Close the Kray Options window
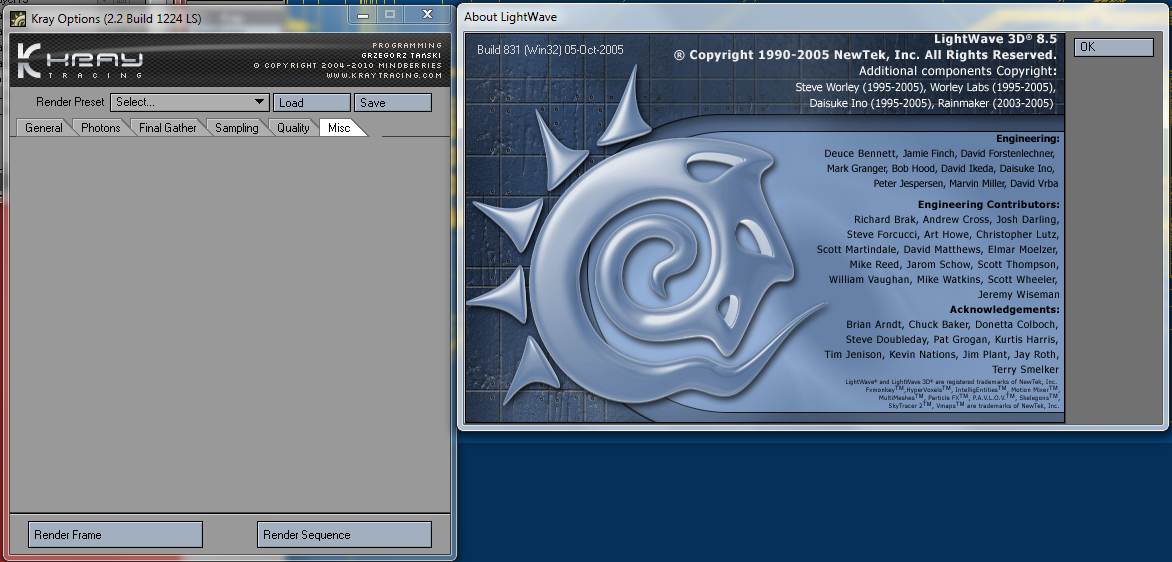The image size is (1172, 562). (x=428, y=13)
